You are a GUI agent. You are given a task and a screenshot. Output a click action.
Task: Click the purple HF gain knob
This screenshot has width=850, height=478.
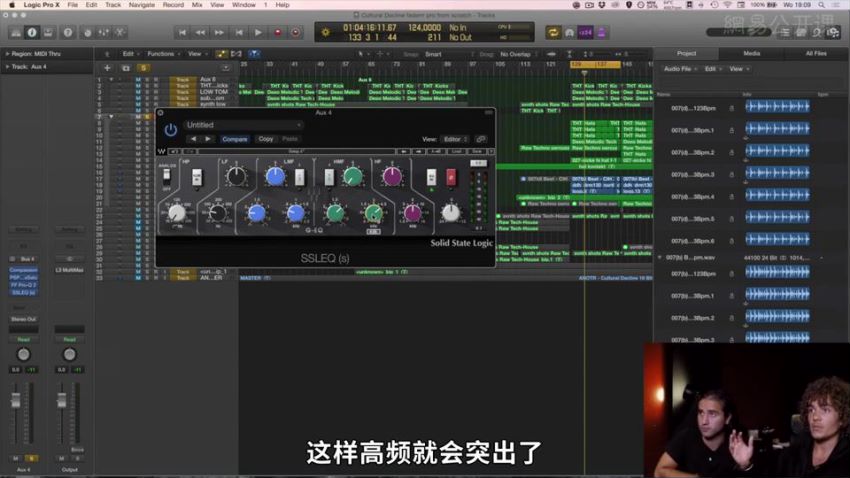pyautogui.click(x=392, y=176)
